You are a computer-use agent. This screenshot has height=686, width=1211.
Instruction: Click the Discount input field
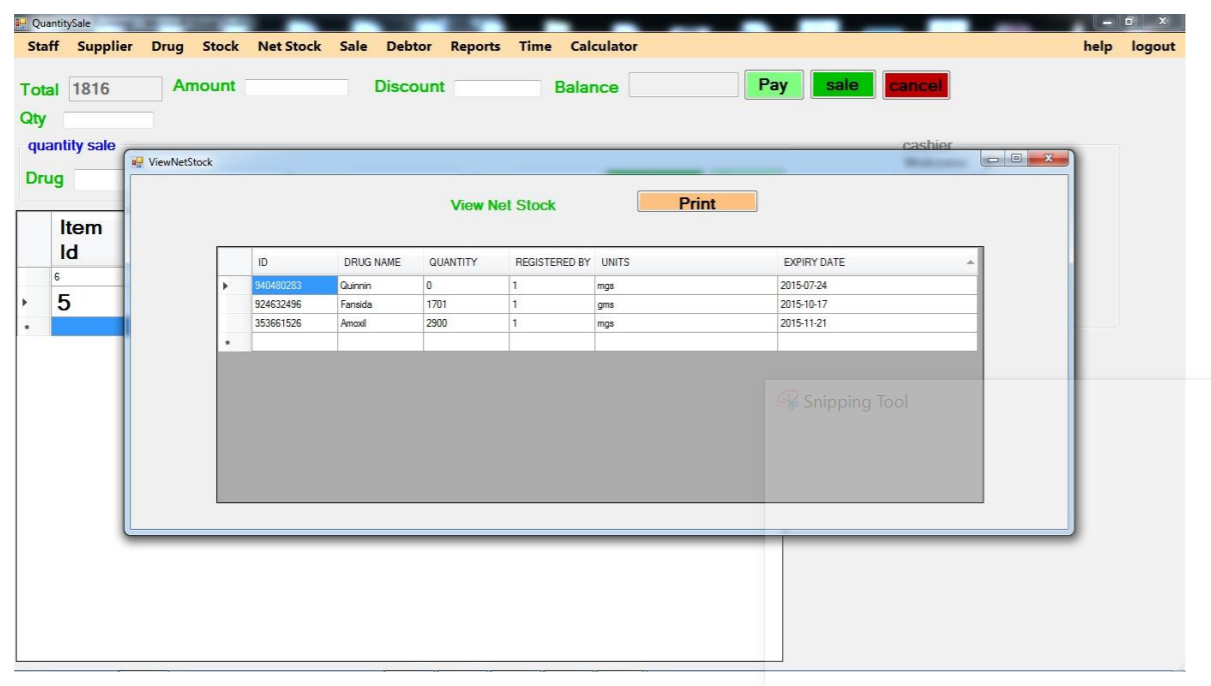(497, 88)
